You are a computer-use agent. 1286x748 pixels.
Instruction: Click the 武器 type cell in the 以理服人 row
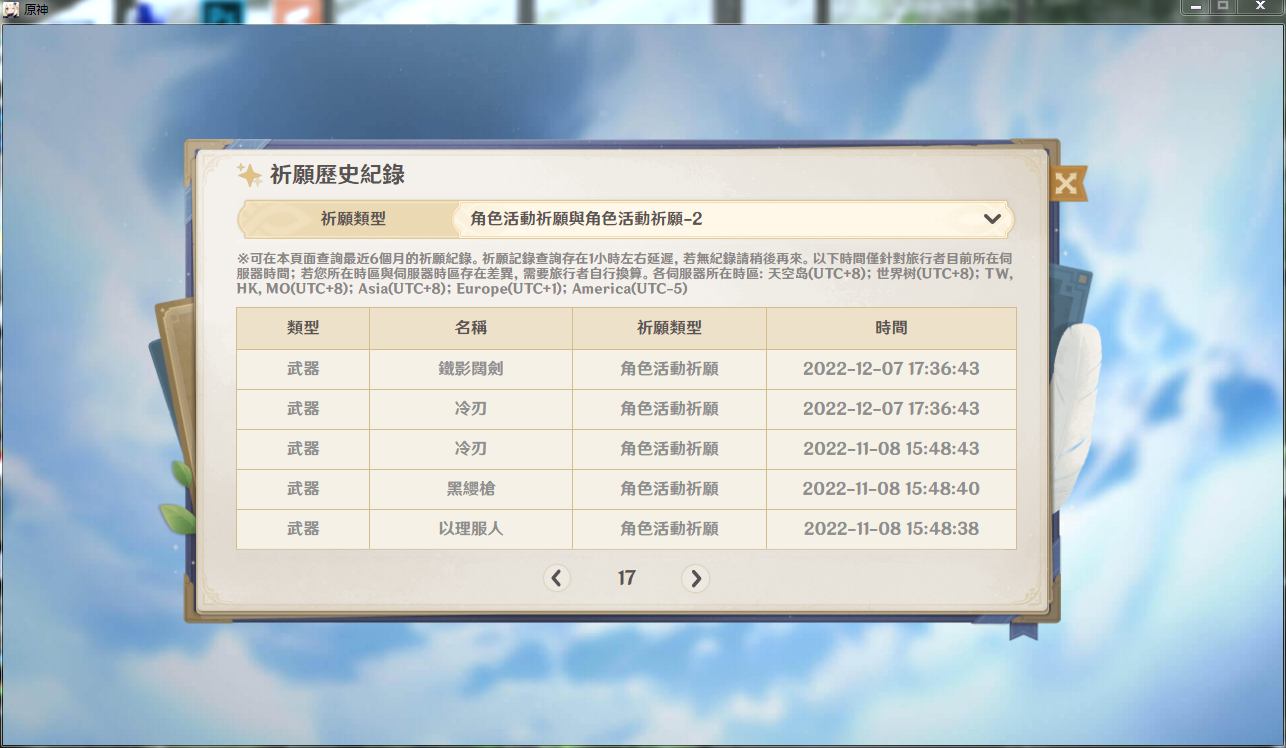[x=303, y=529]
